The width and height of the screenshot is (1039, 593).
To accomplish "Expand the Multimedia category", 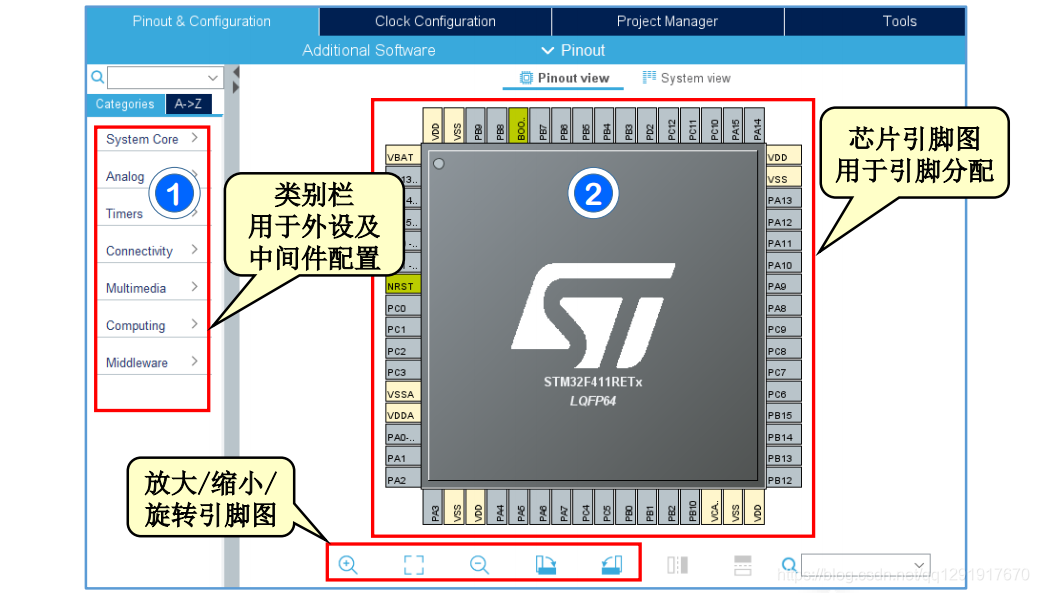I will point(152,288).
